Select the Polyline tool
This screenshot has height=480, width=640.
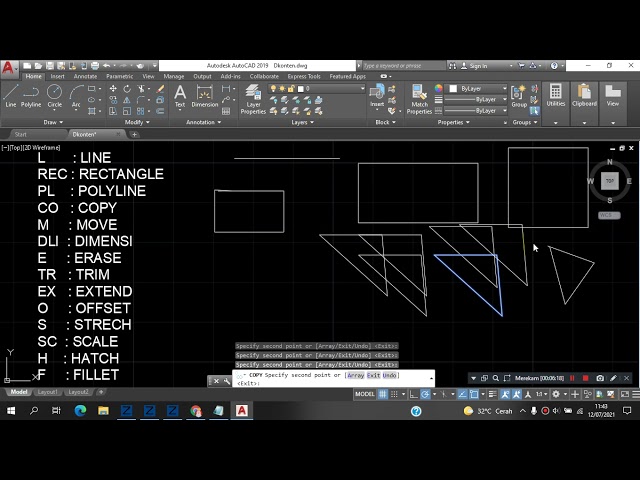point(31,96)
